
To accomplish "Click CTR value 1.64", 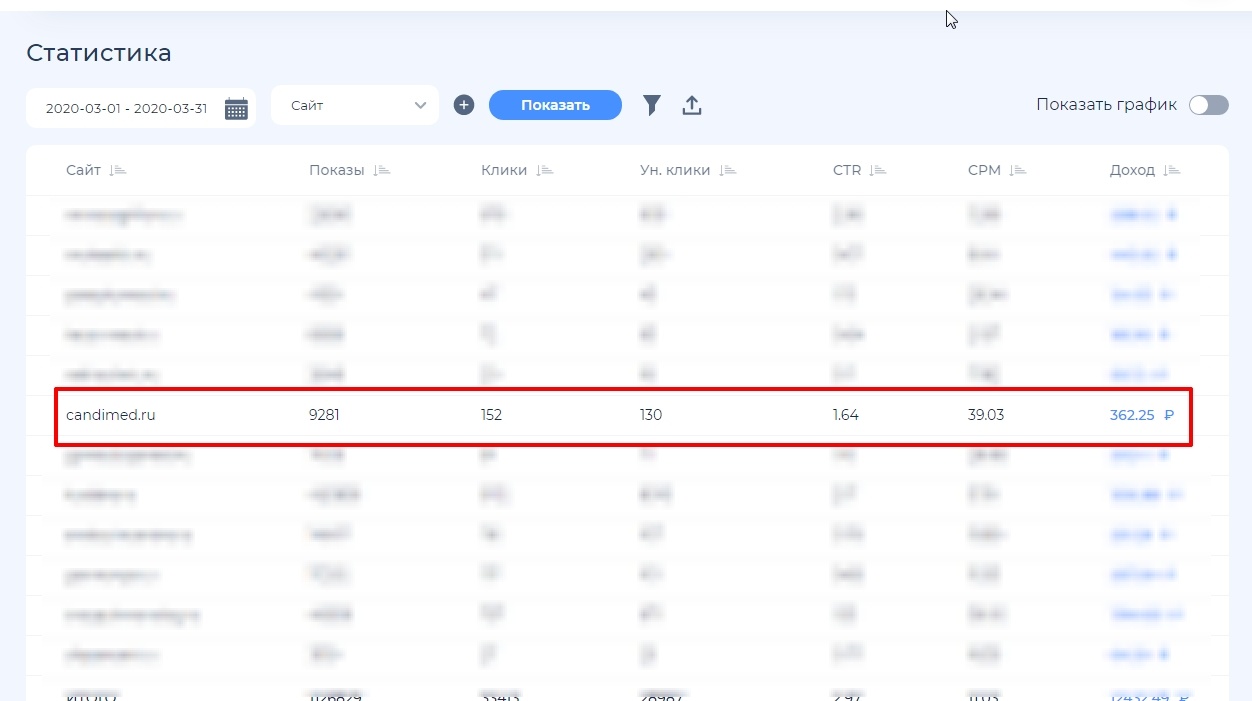I will (845, 415).
